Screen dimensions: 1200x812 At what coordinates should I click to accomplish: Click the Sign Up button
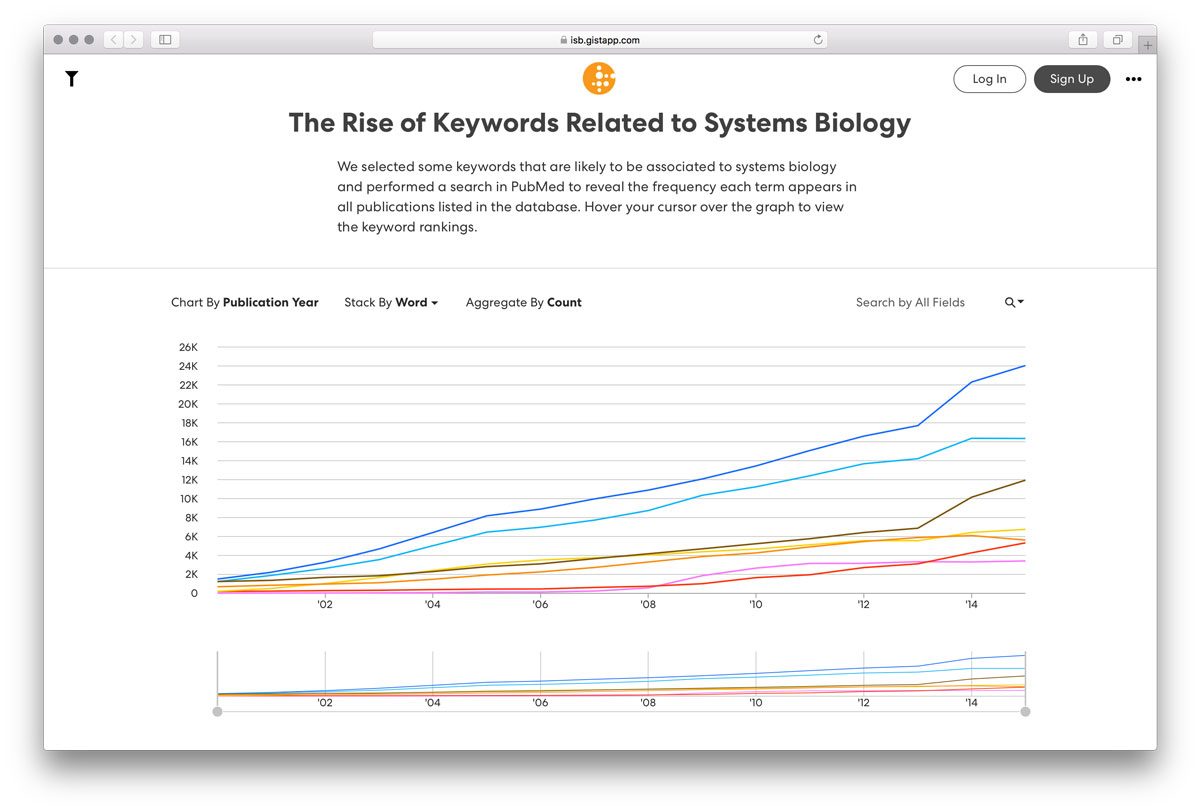tap(1072, 79)
